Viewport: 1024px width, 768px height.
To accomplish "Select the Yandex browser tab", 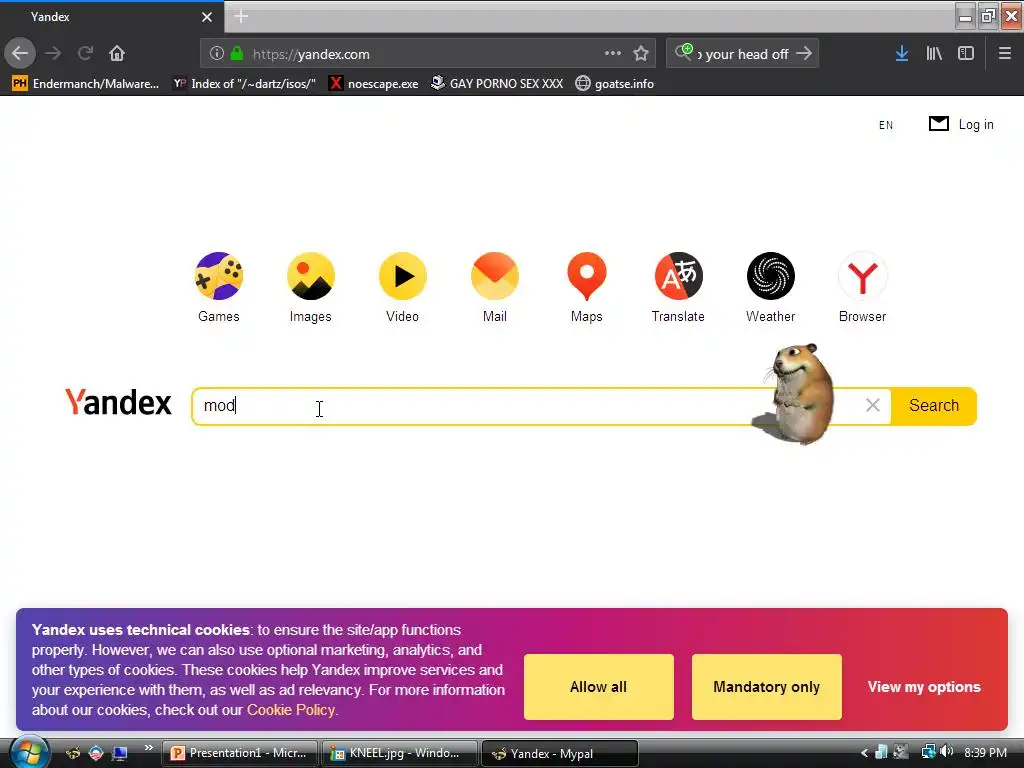I will [x=112, y=17].
